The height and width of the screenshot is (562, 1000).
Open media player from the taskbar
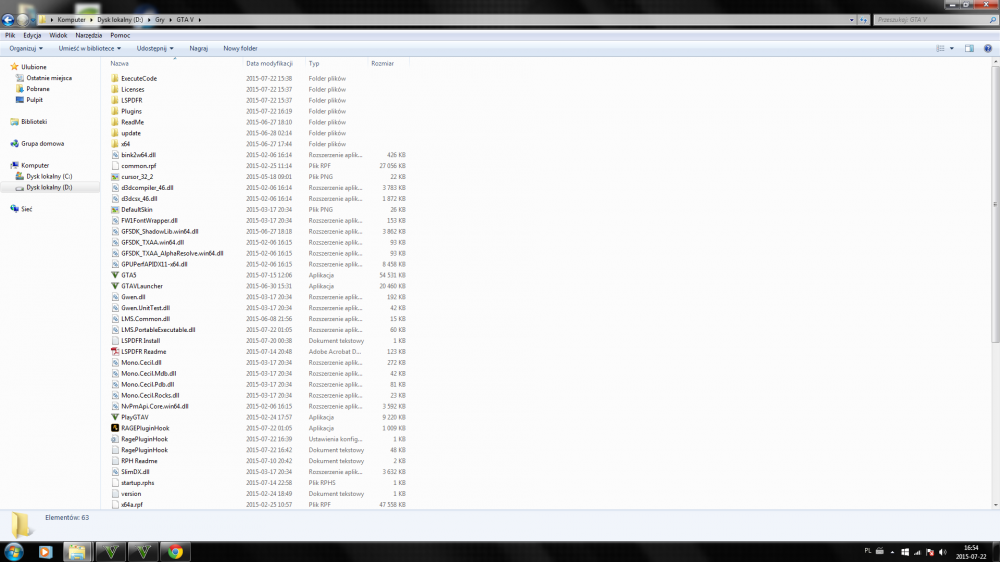coord(45,552)
